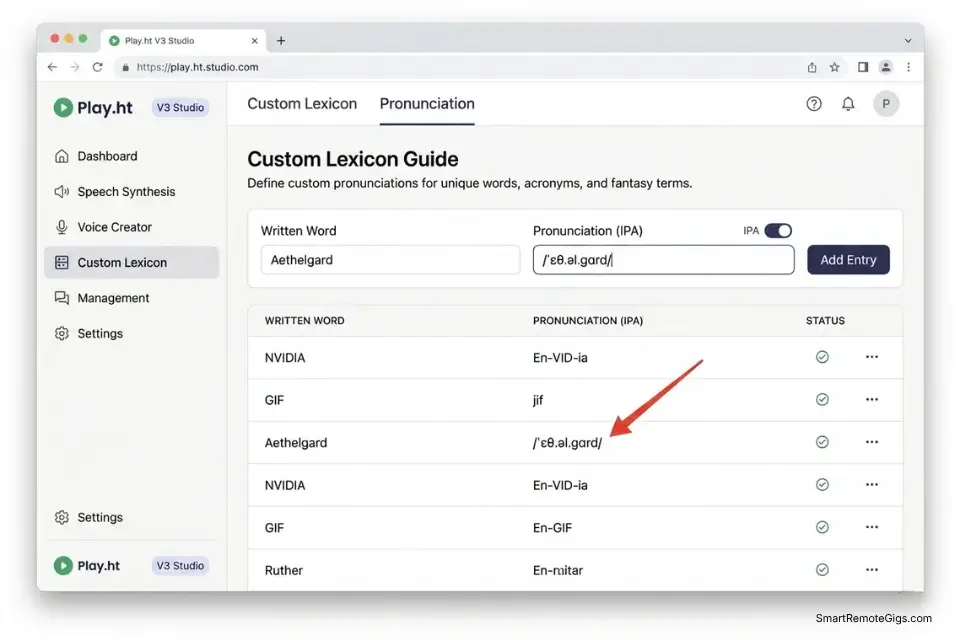
Task: Click the Pronunciation (IPA) input field
Action: pos(664,260)
